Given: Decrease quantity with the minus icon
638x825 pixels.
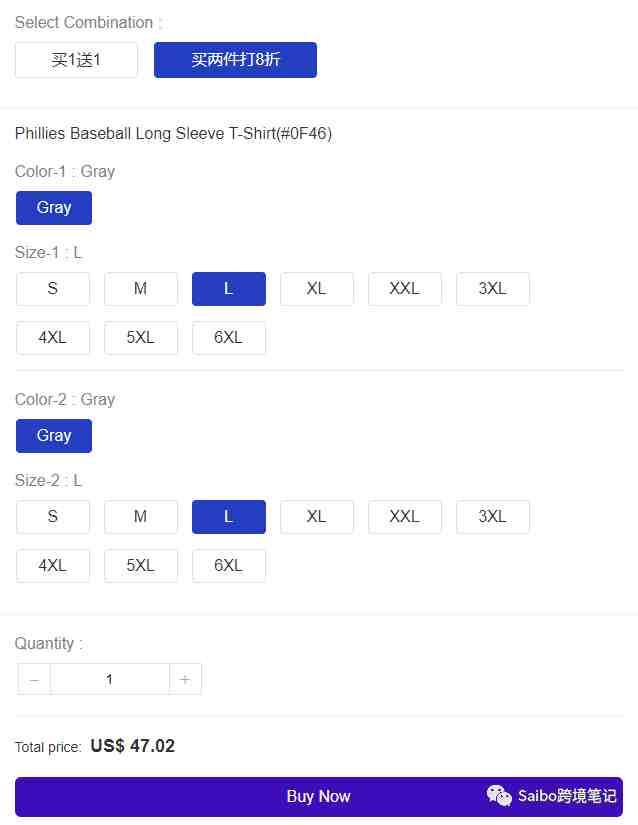Looking at the screenshot, I should pyautogui.click(x=34, y=679).
